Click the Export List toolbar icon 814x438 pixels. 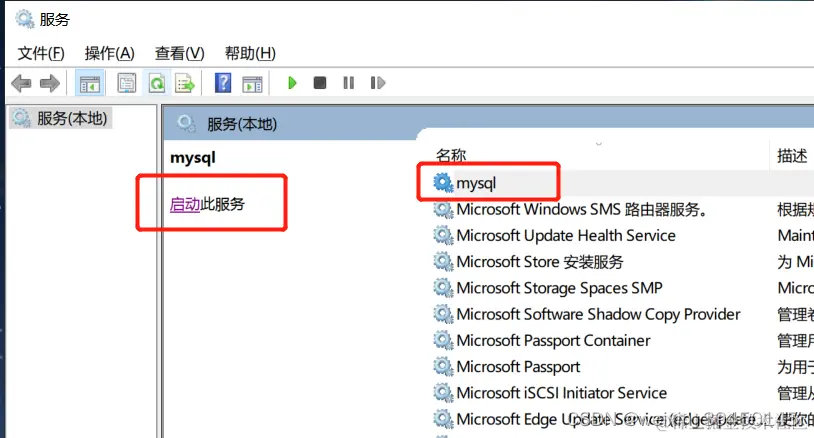coord(185,83)
